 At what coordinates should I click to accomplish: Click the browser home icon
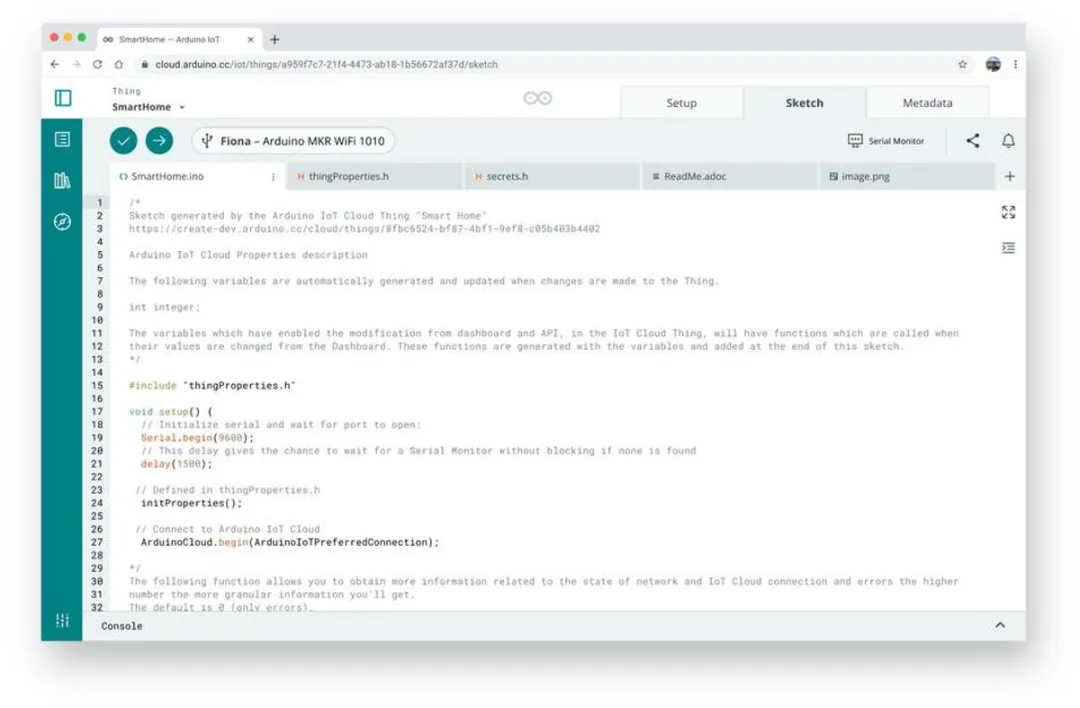pyautogui.click(x=118, y=64)
